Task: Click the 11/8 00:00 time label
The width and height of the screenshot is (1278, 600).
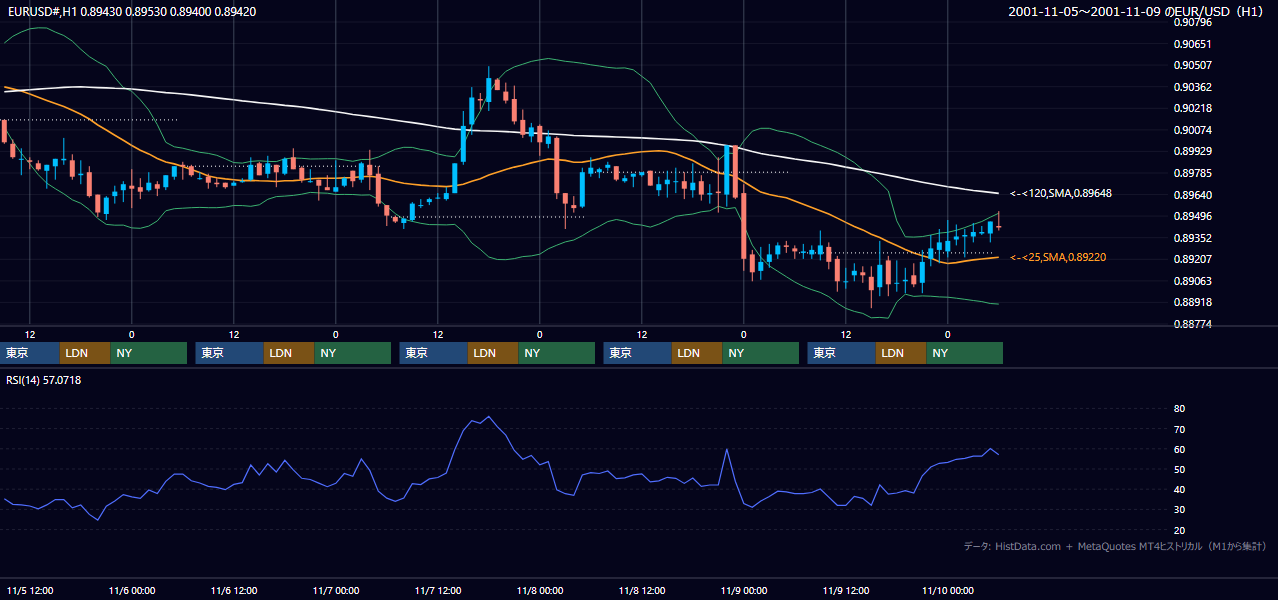Action: pyautogui.click(x=540, y=591)
